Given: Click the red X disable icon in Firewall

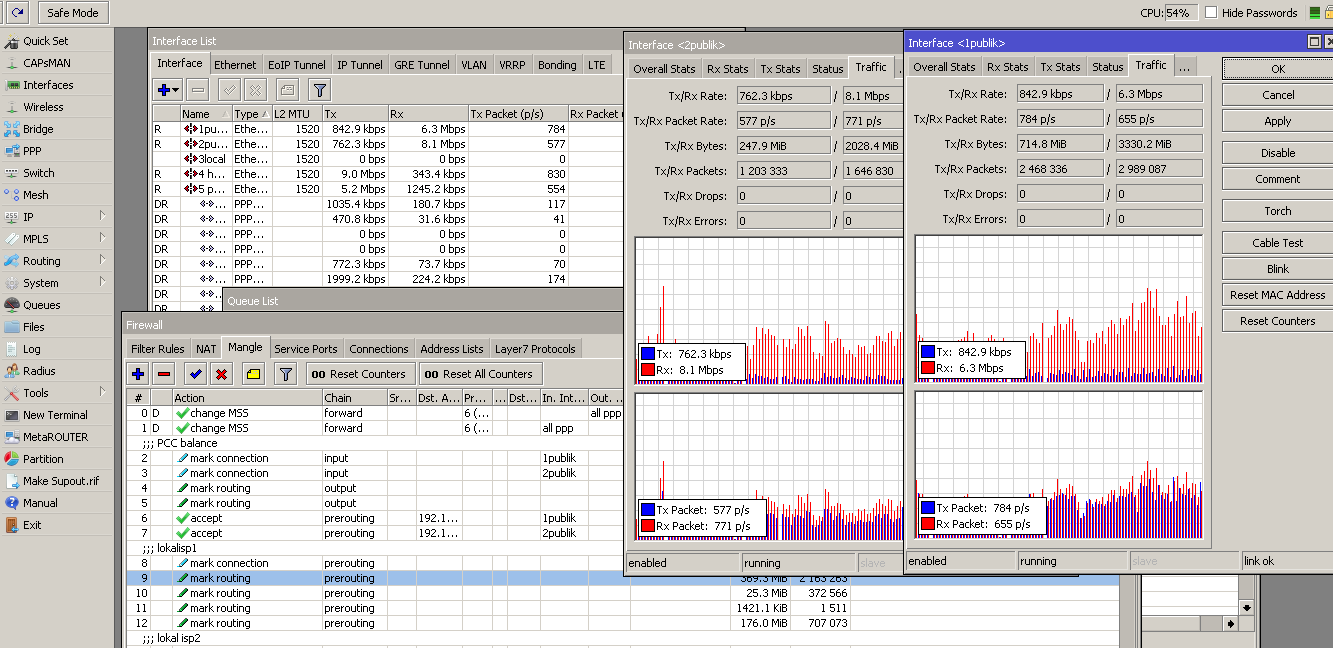Looking at the screenshot, I should pyautogui.click(x=222, y=374).
